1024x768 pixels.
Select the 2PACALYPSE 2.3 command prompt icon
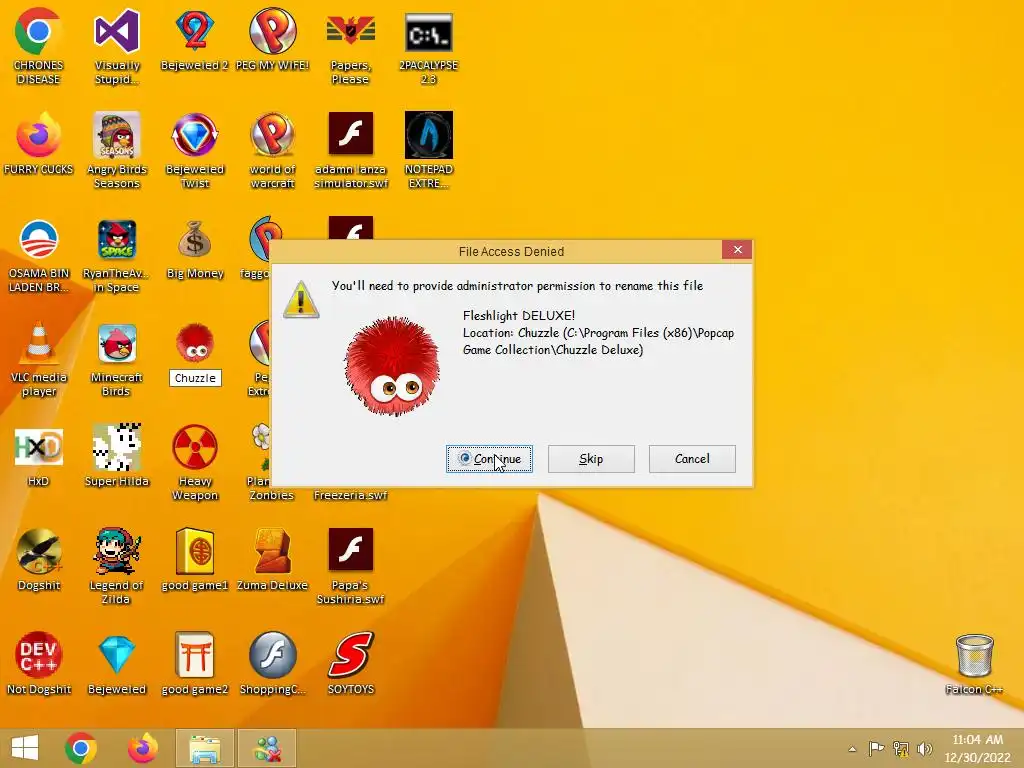[x=428, y=31]
